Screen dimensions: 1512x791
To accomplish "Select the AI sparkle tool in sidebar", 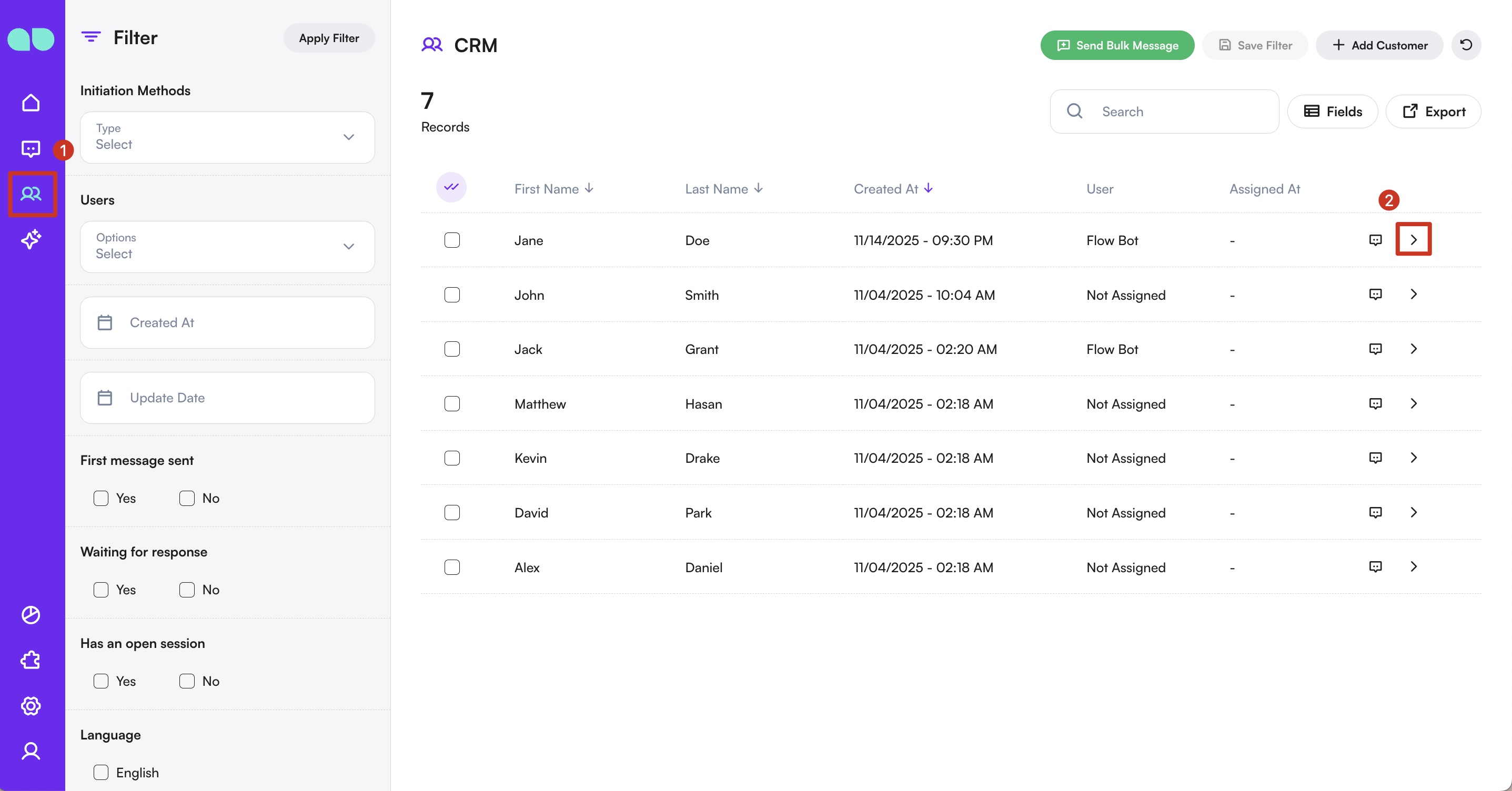I will coord(31,239).
